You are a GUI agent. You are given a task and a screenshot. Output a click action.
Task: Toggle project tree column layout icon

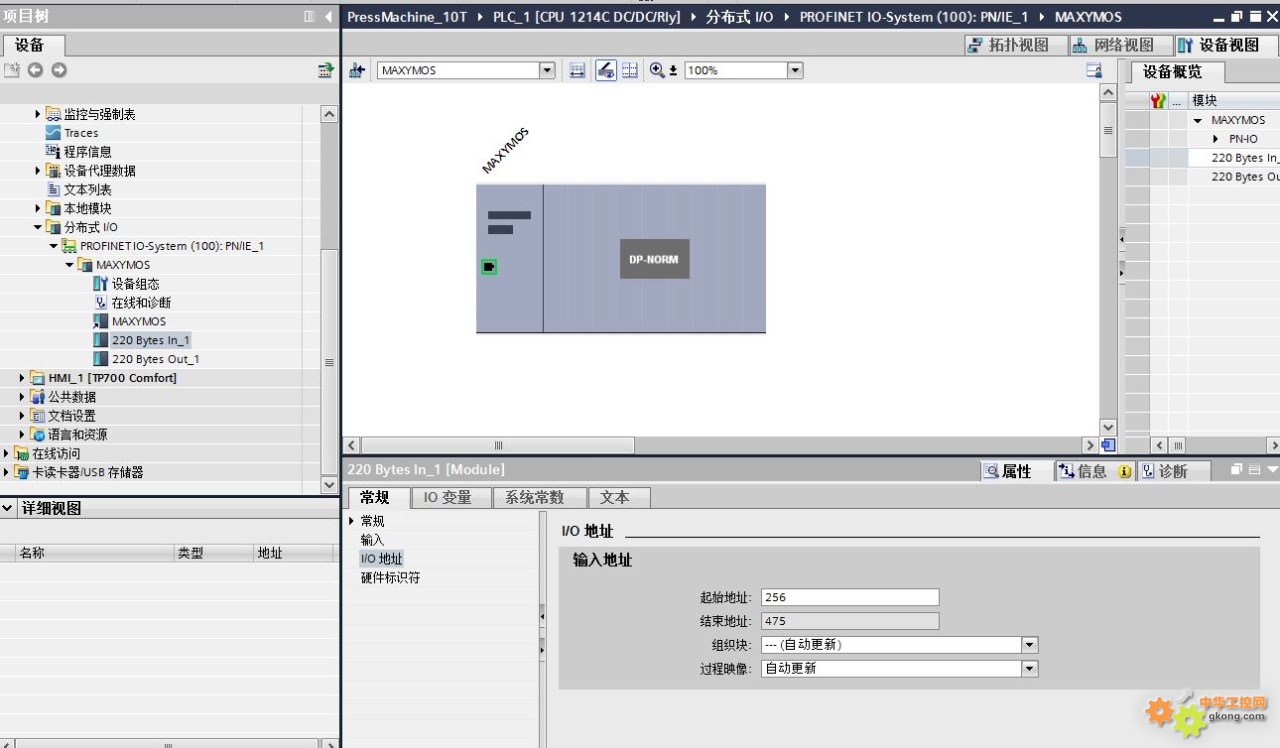309,17
